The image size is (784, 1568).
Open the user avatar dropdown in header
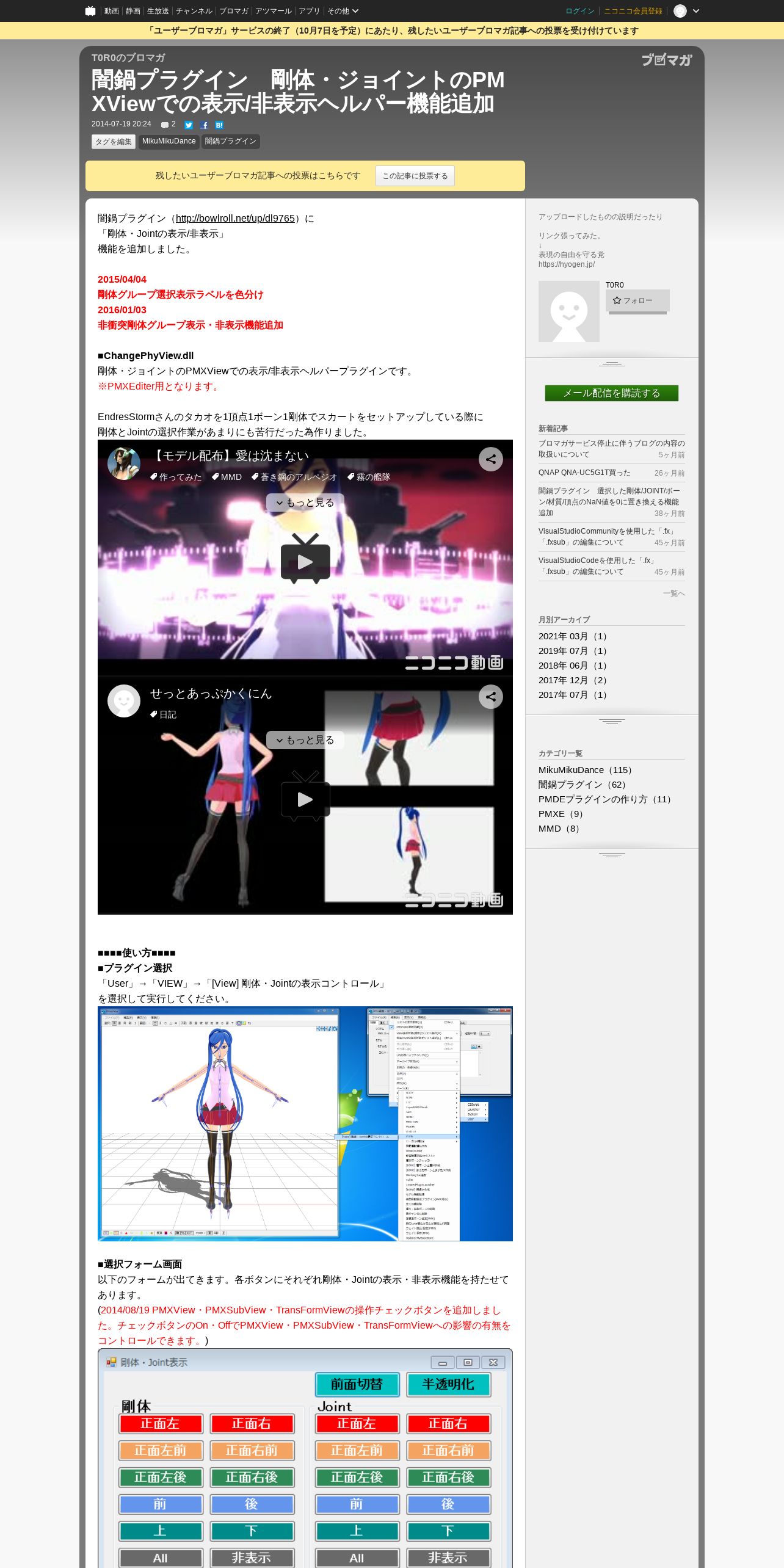[x=686, y=11]
